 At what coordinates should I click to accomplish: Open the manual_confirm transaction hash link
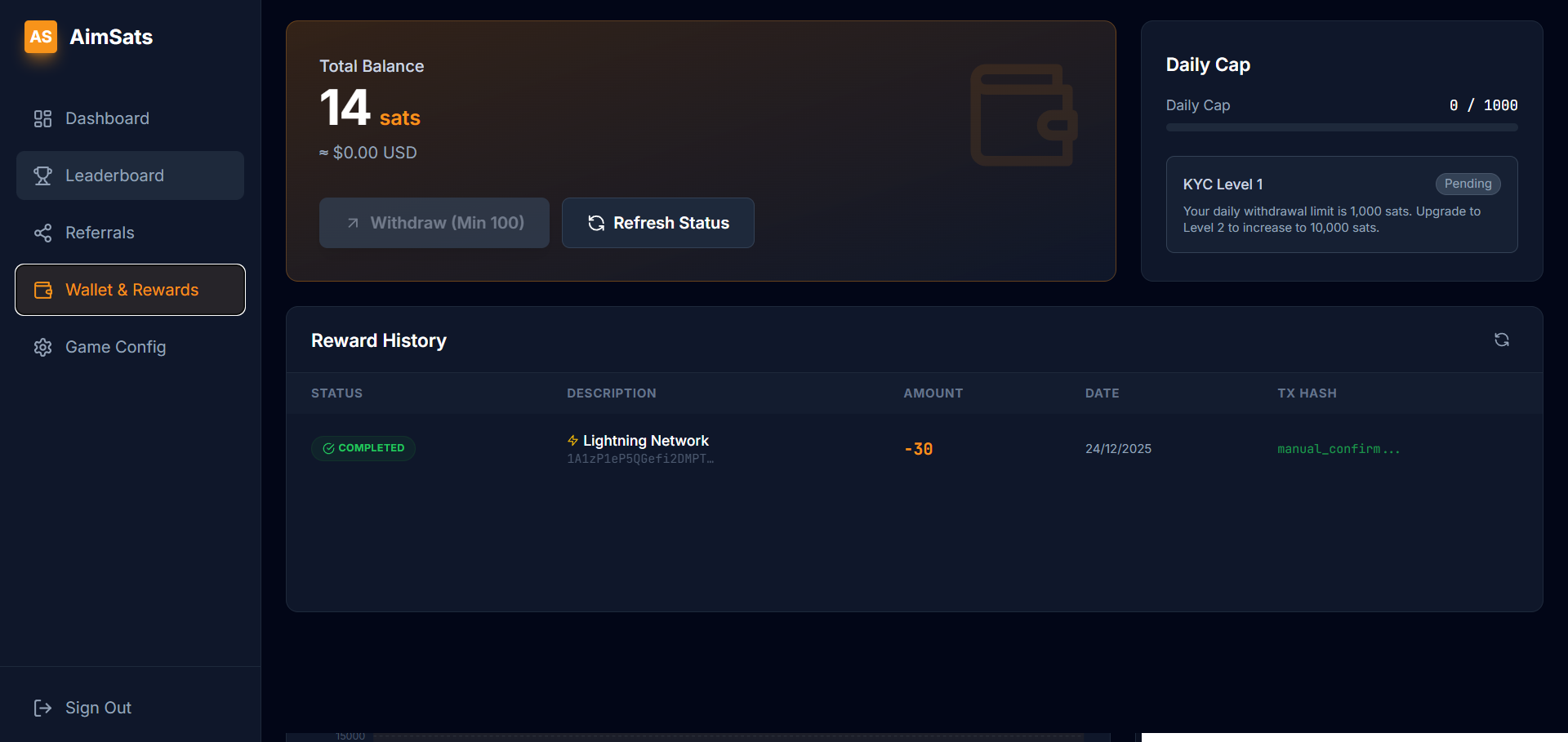pos(1339,448)
